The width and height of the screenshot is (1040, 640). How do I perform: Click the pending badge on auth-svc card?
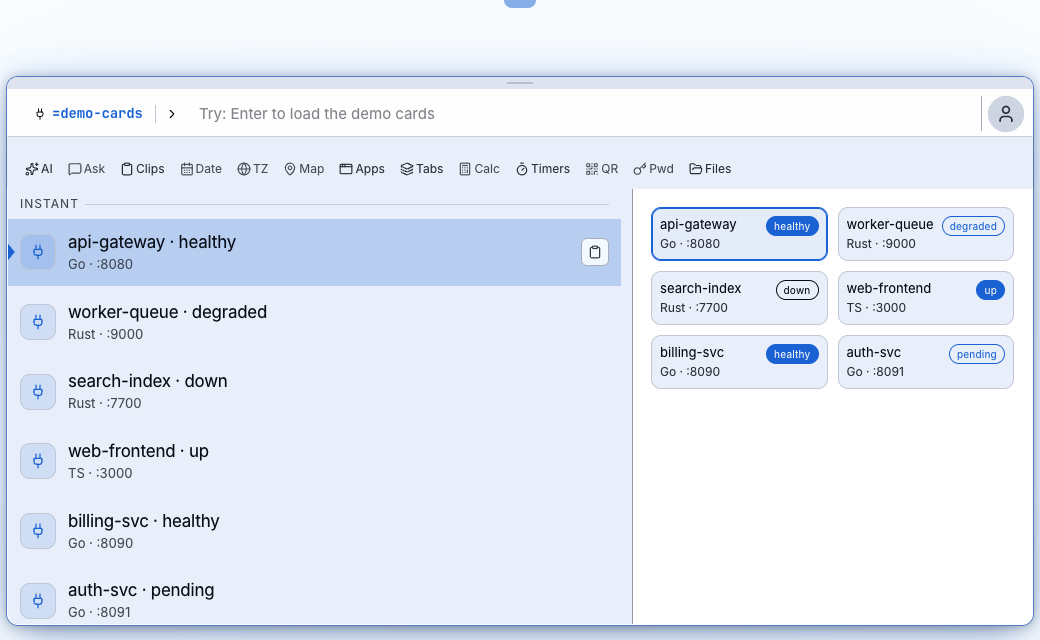click(x=976, y=354)
